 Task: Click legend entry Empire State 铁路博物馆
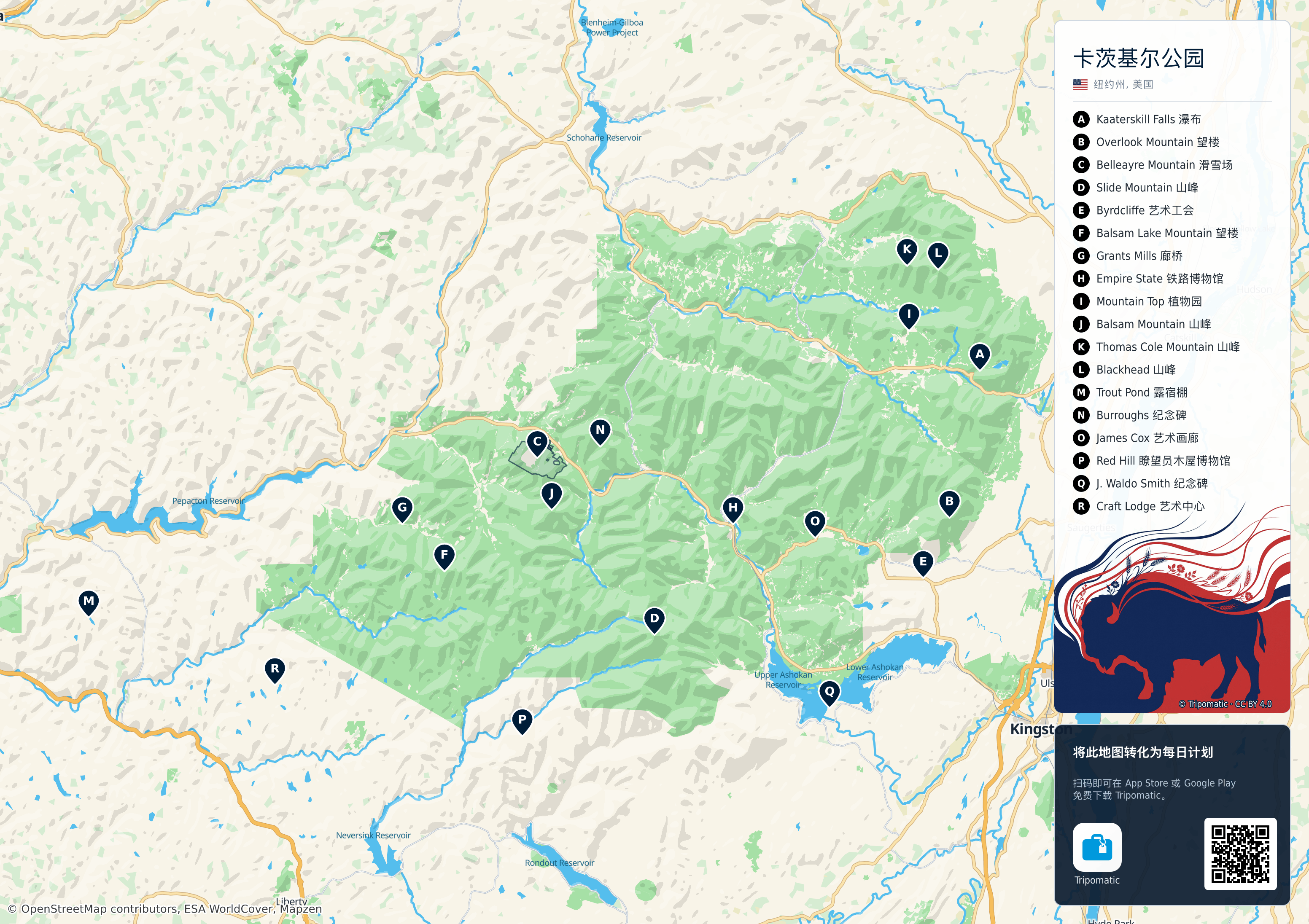(x=1148, y=279)
